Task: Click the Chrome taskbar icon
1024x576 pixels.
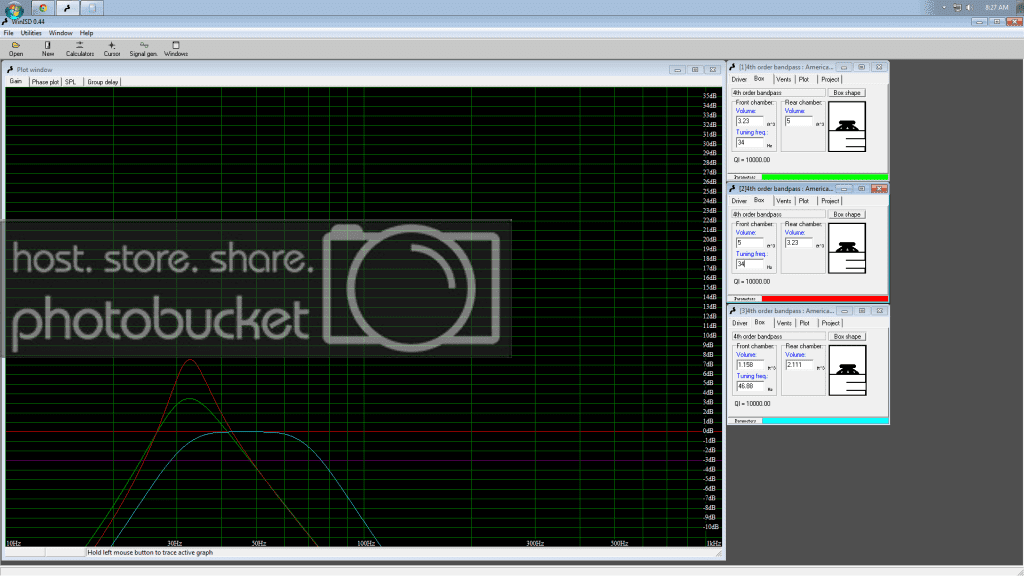Action: click(x=43, y=8)
